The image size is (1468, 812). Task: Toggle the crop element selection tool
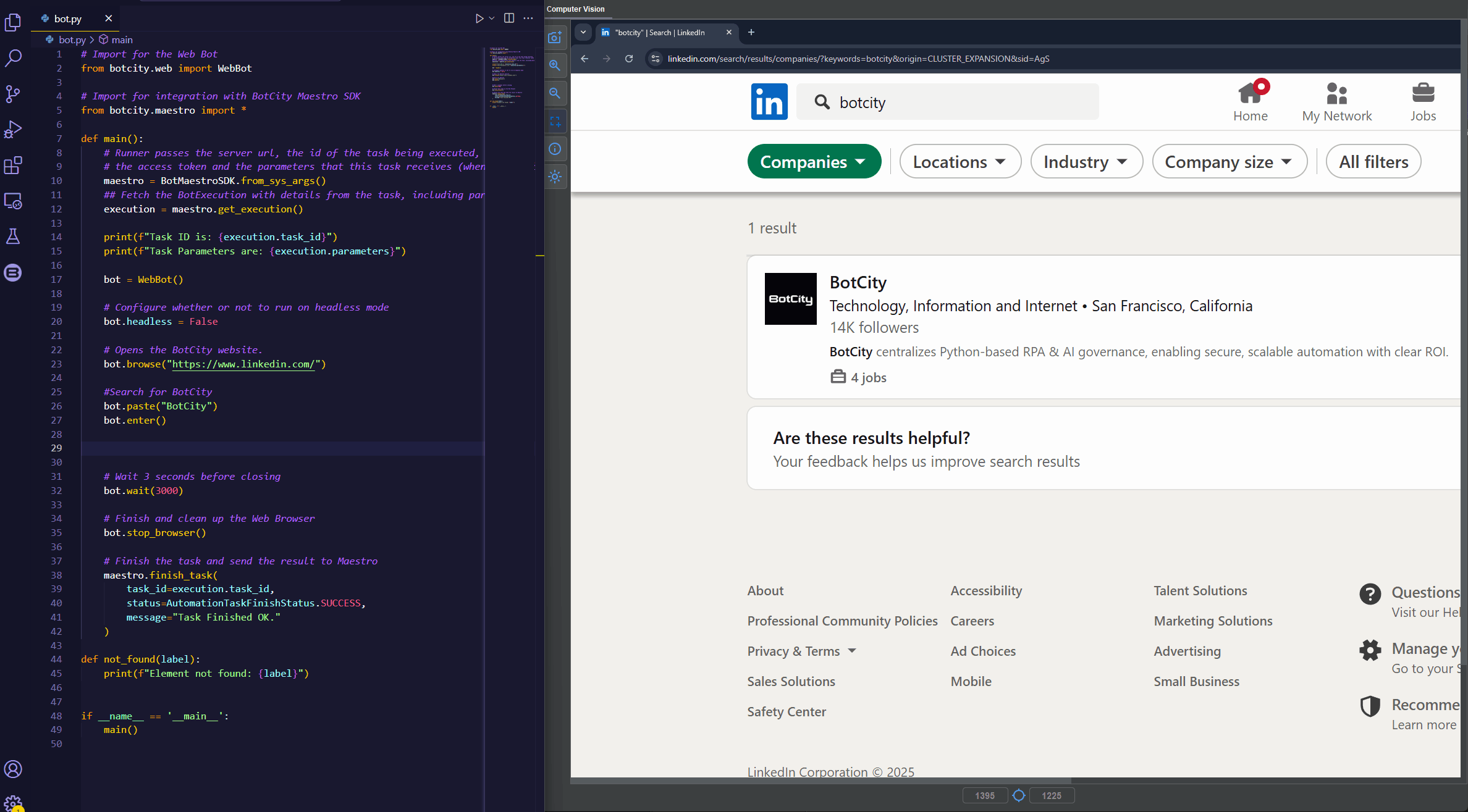[555, 121]
